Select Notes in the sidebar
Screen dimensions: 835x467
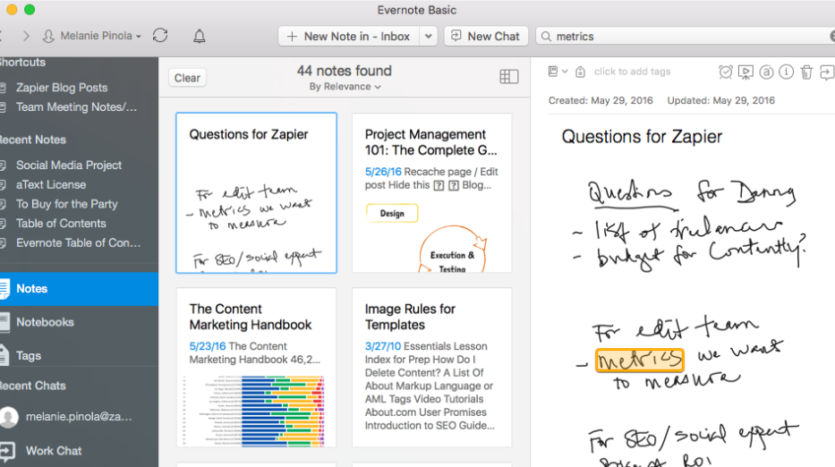coord(79,289)
